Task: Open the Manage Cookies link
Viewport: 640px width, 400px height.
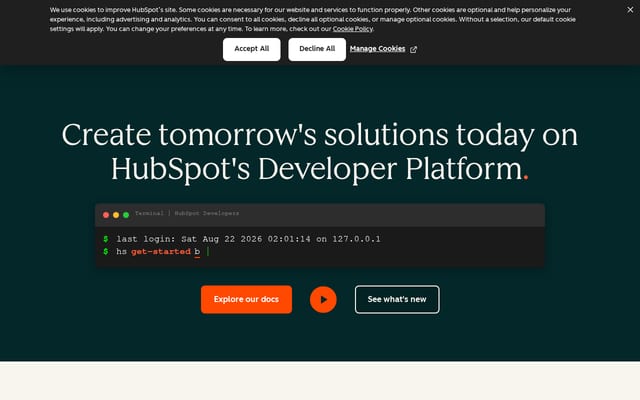Action: tap(377, 49)
